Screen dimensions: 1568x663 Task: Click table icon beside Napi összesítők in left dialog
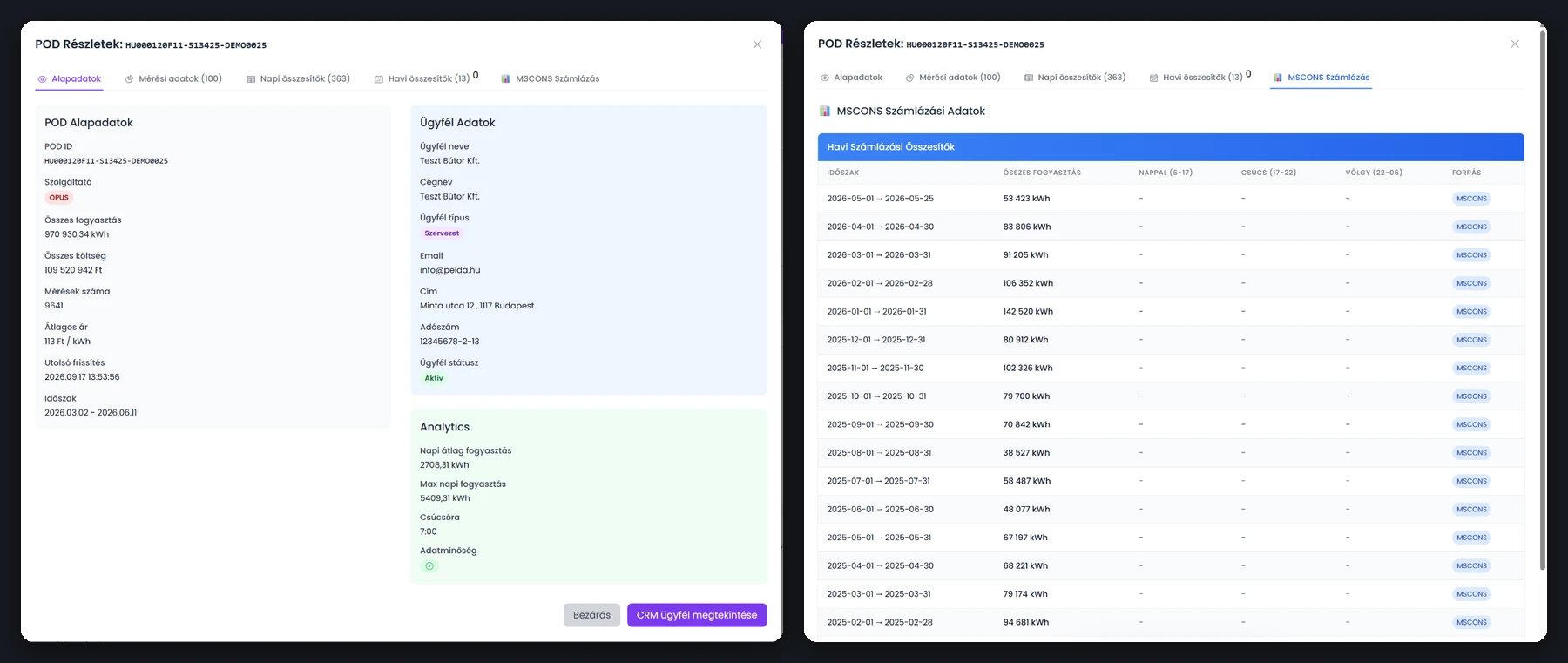tap(251, 79)
